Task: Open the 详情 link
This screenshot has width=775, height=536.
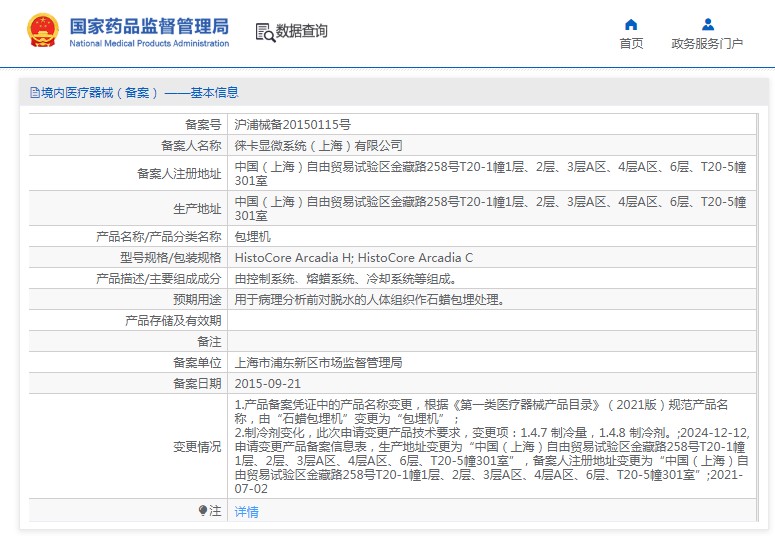Action: [x=246, y=512]
